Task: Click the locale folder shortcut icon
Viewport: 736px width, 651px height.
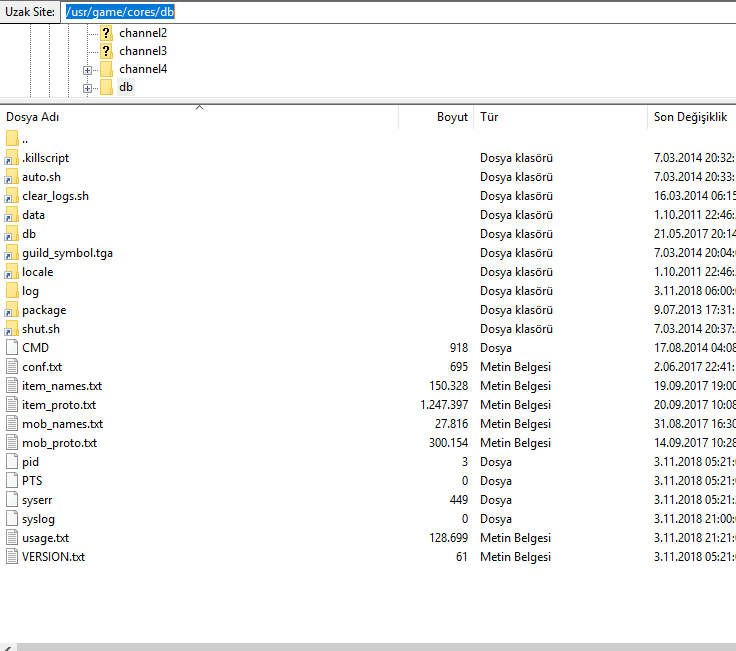Action: pos(12,272)
